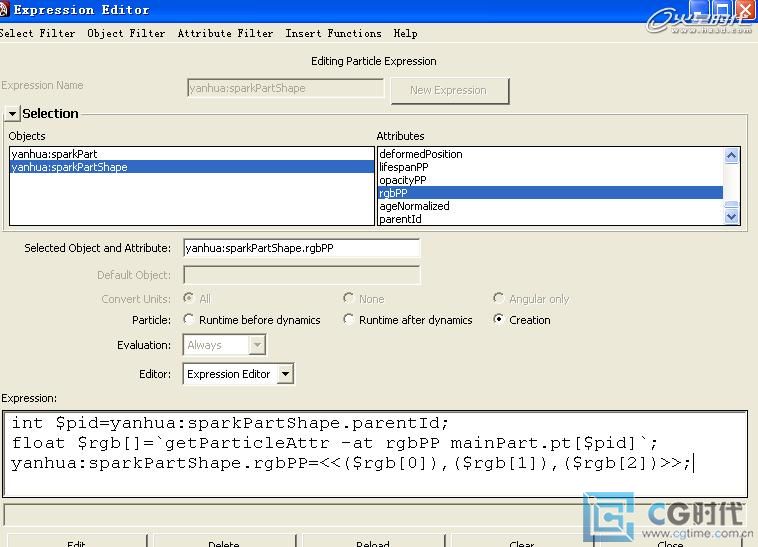
Task: Click the Clear button
Action: tap(521, 541)
